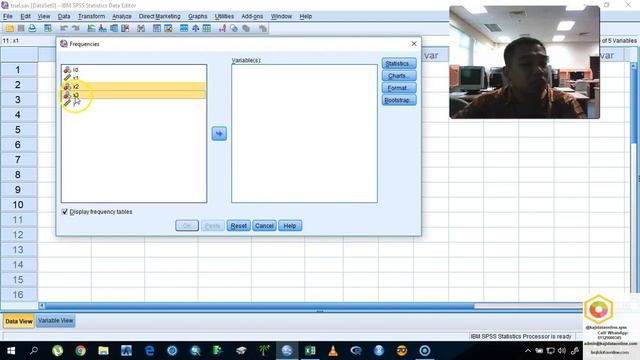Image resolution: width=640 pixels, height=360 pixels.
Task: Switch to the Variable View tab
Action: coord(56,321)
